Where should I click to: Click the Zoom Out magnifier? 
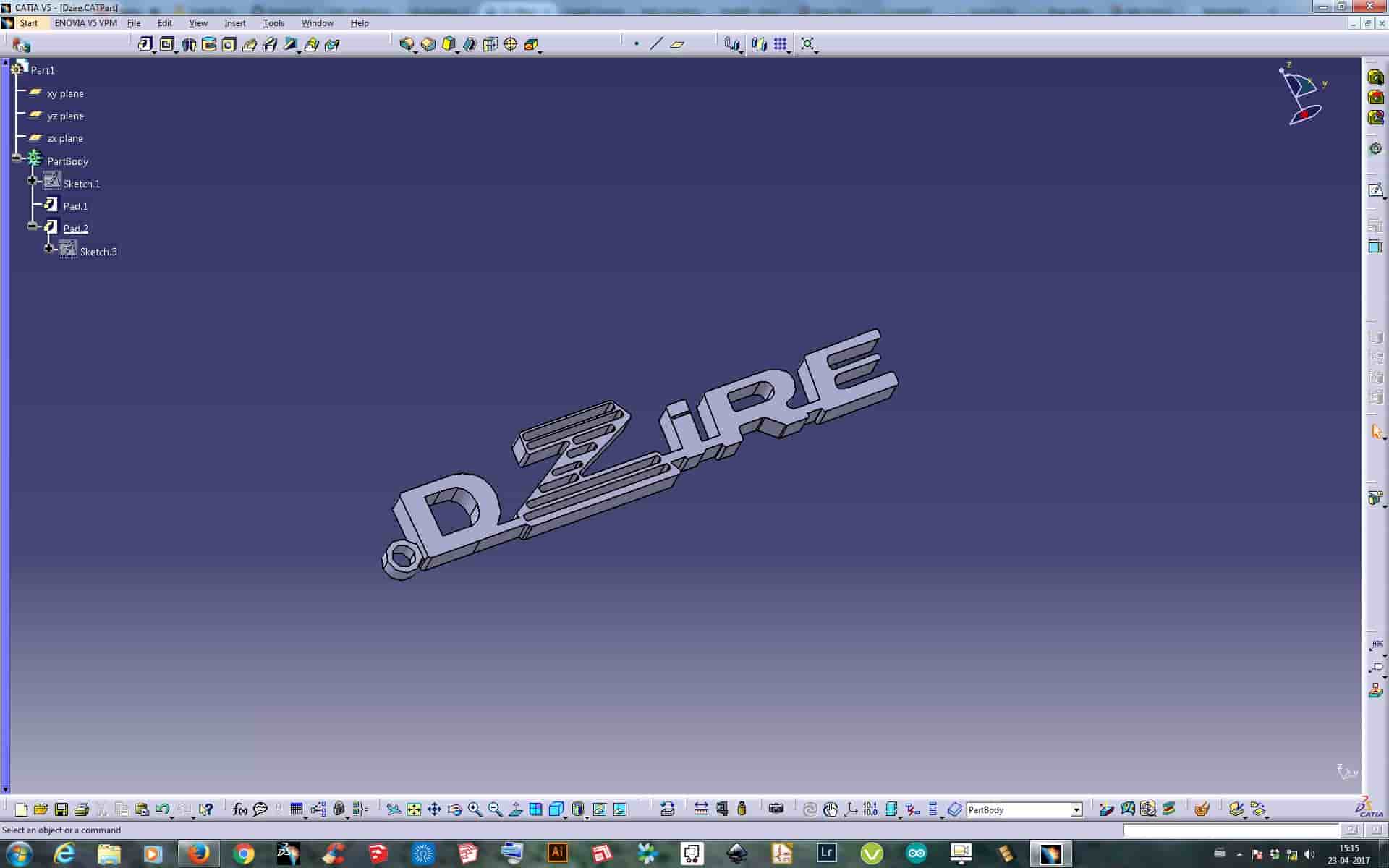pyautogui.click(x=495, y=809)
